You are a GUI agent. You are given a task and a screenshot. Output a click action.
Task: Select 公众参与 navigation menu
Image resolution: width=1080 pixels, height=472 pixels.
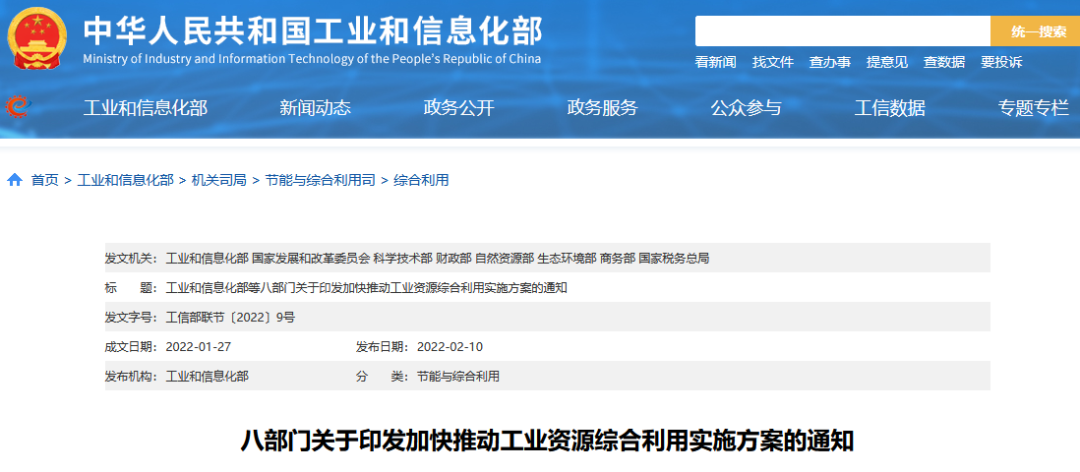[x=746, y=108]
